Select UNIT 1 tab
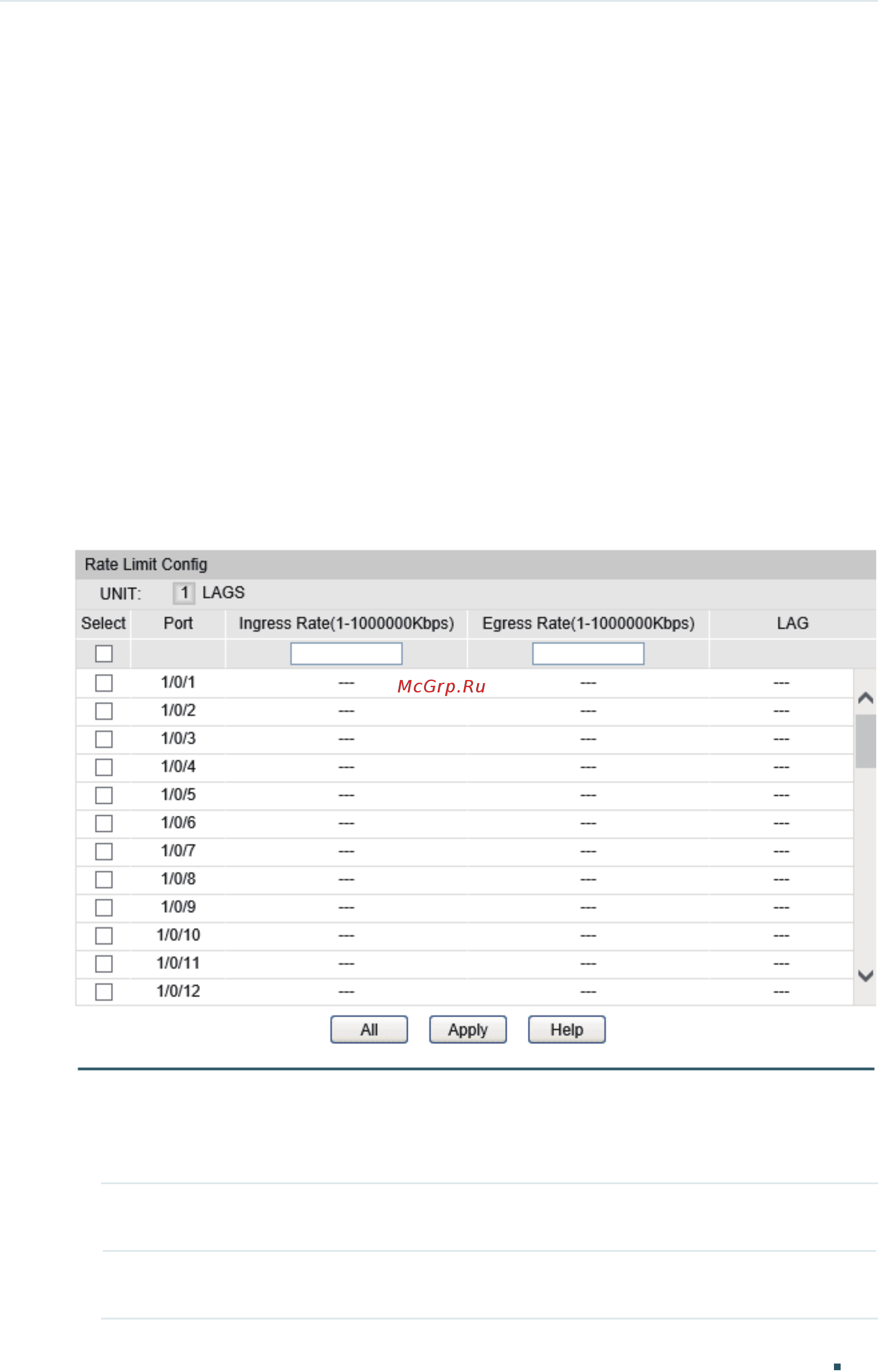 tap(184, 593)
